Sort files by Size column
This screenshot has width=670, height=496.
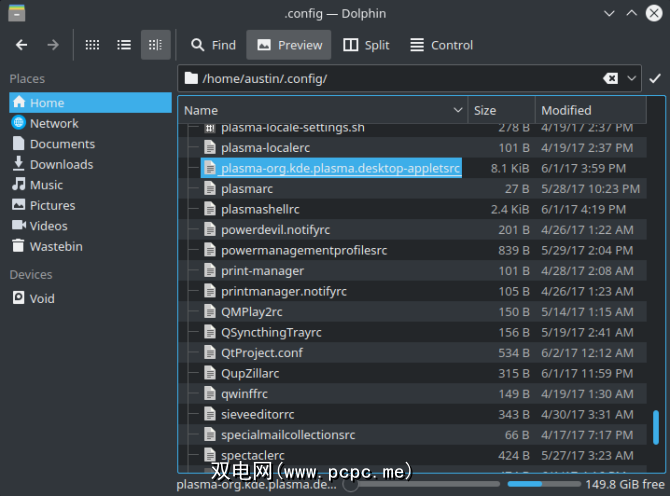point(500,110)
